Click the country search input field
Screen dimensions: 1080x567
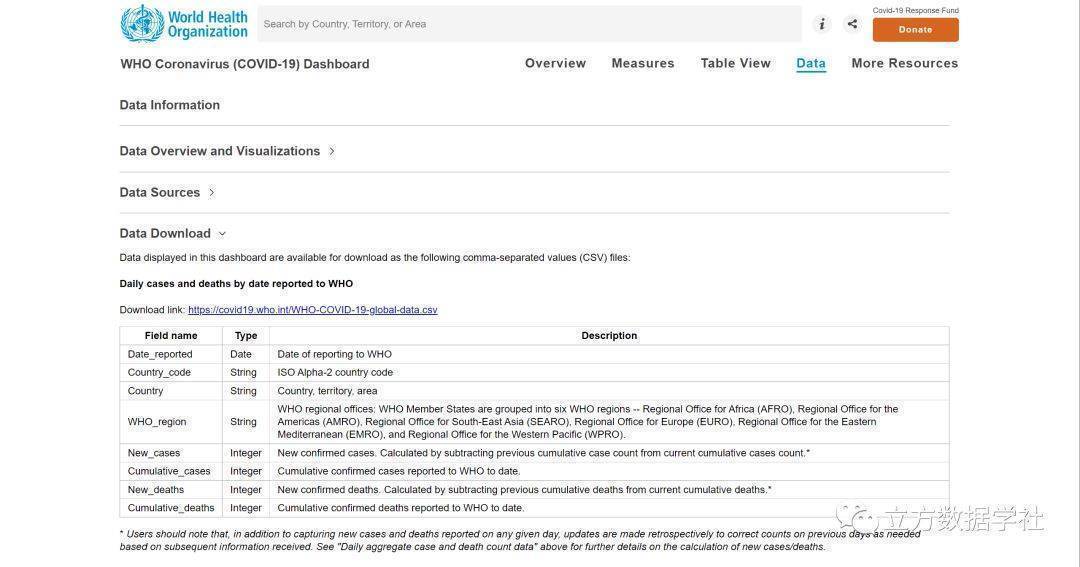[528, 24]
